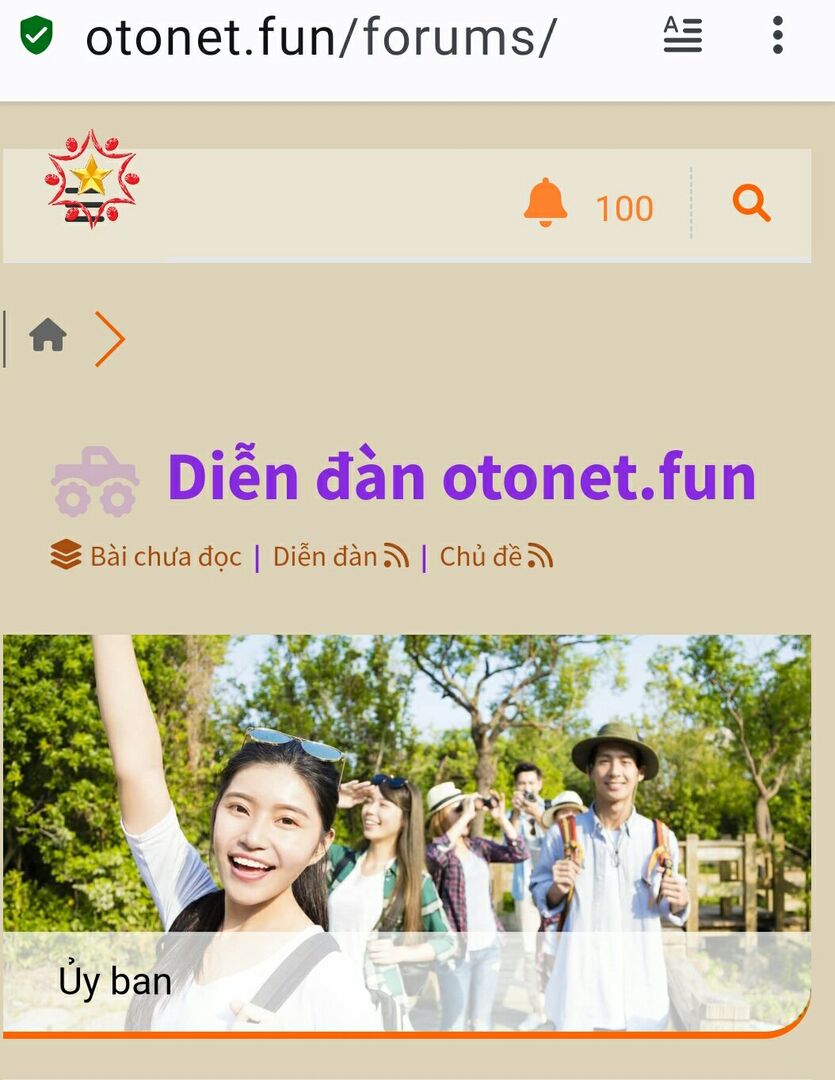Viewport: 835px width, 1080px height.
Task: Open the browser three-dot menu
Action: (777, 35)
